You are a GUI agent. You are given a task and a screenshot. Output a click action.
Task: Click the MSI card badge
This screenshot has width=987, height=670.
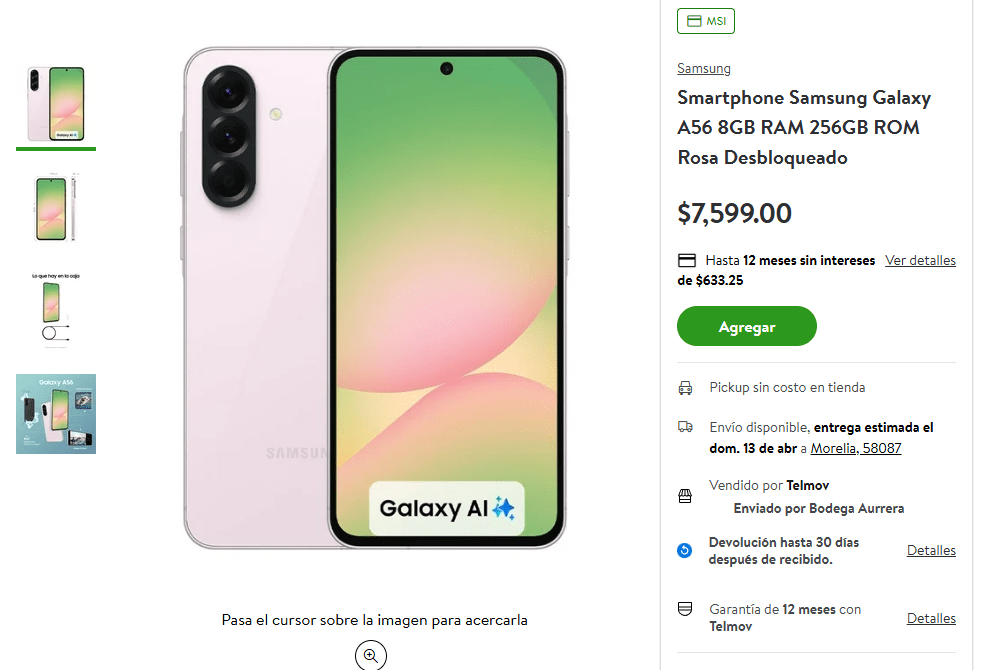point(706,21)
